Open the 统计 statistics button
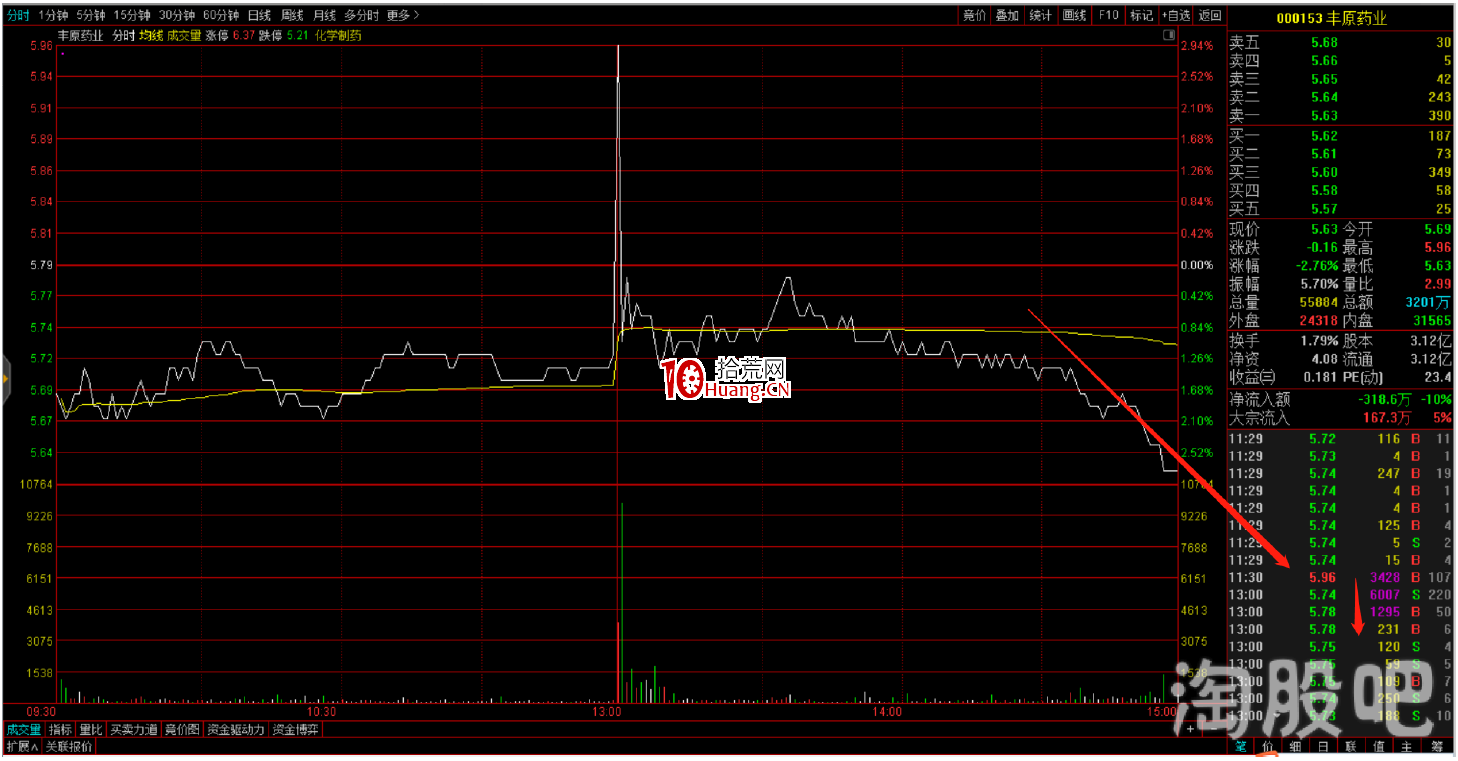Screen dimensions: 1458x761 pos(1040,15)
